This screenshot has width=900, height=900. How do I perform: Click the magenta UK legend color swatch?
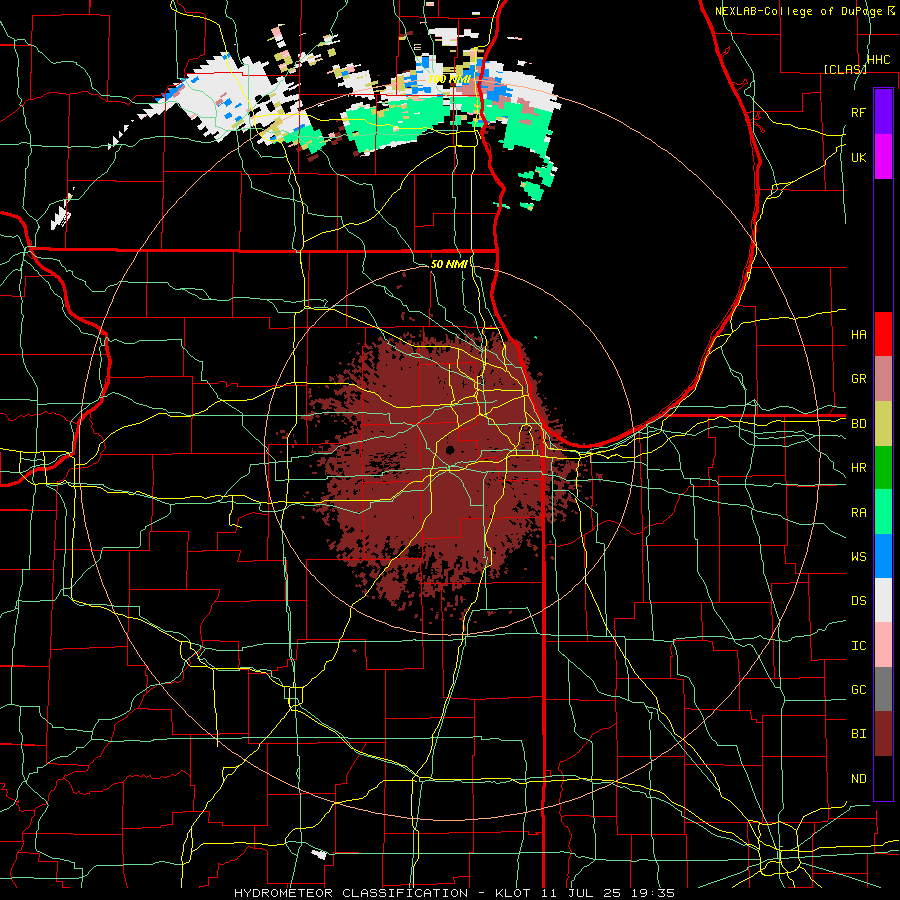883,157
